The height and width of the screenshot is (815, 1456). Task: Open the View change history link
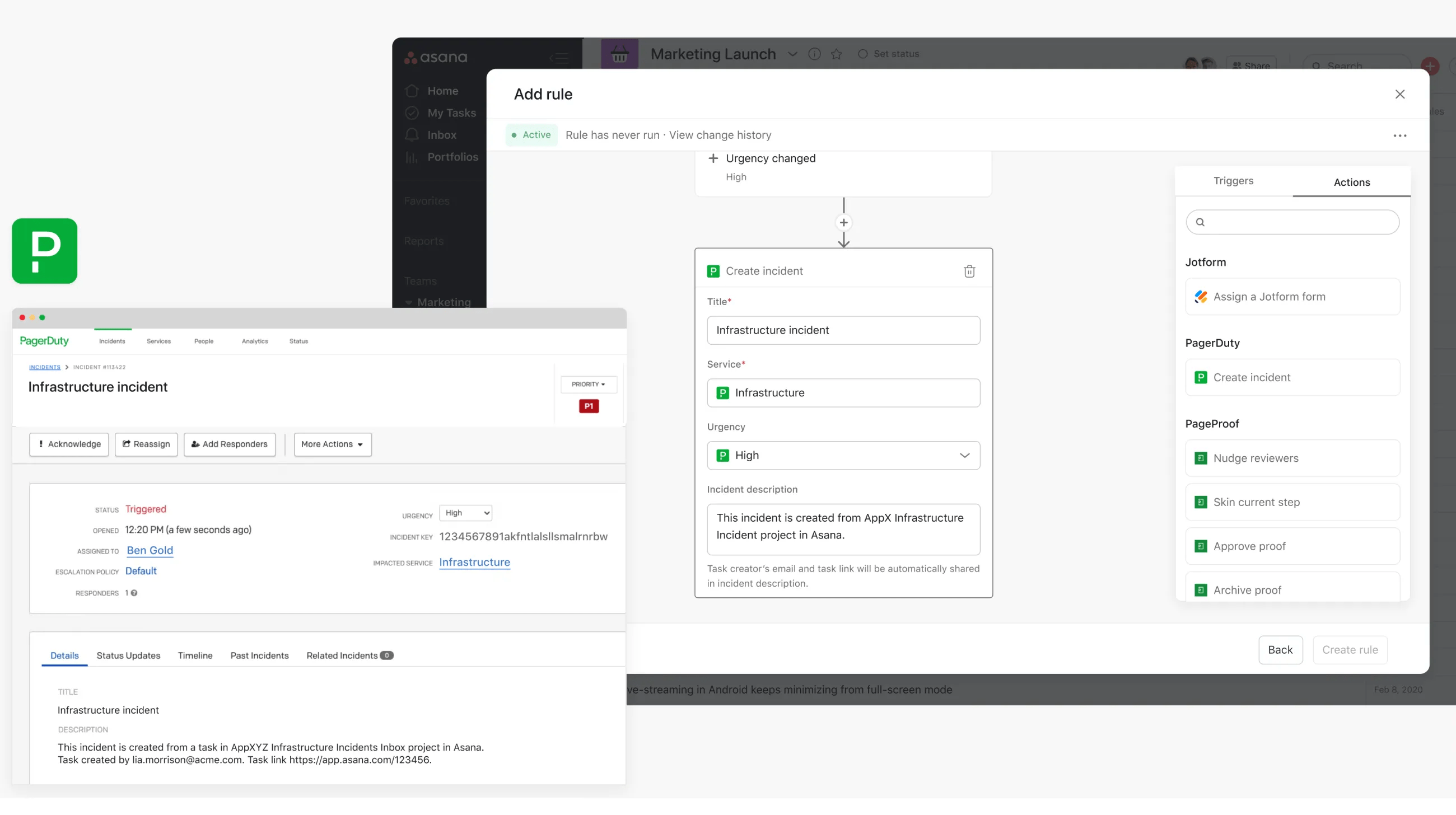(720, 135)
